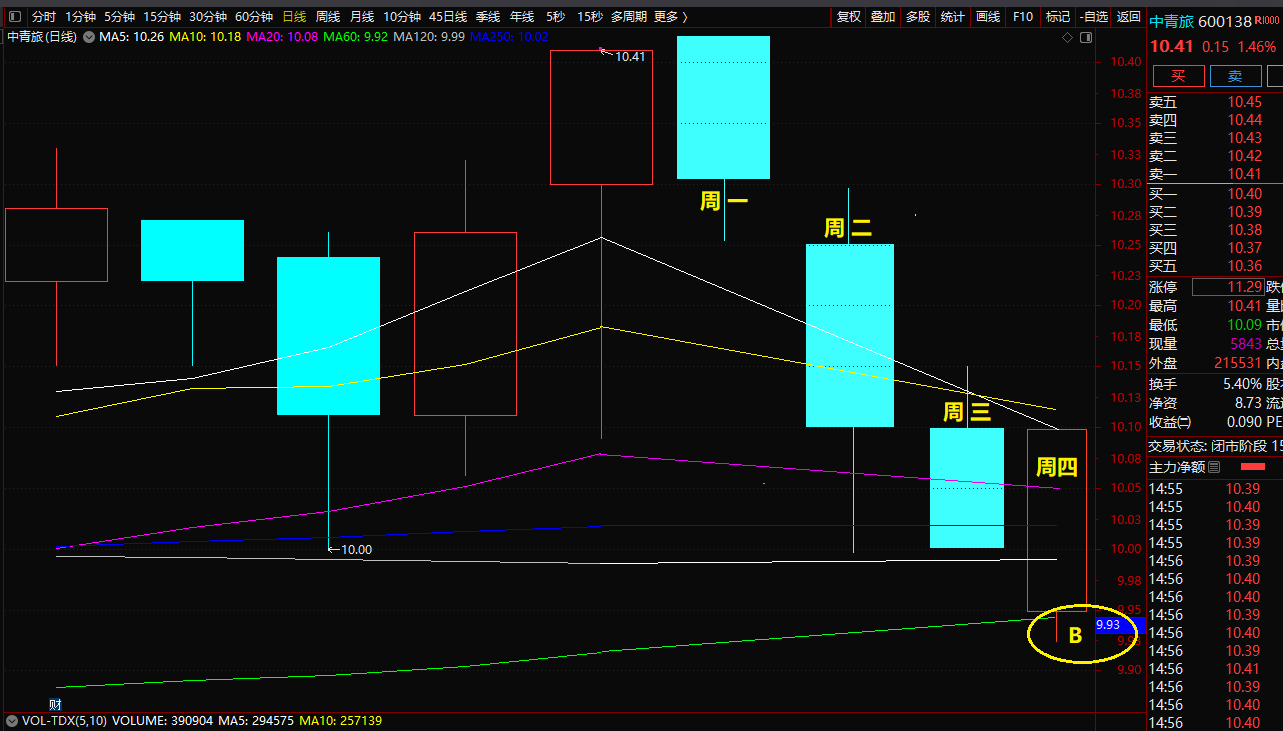Click the 卖五 10.45 order book row
Viewport: 1283px width, 731px height.
pyautogui.click(x=1214, y=102)
